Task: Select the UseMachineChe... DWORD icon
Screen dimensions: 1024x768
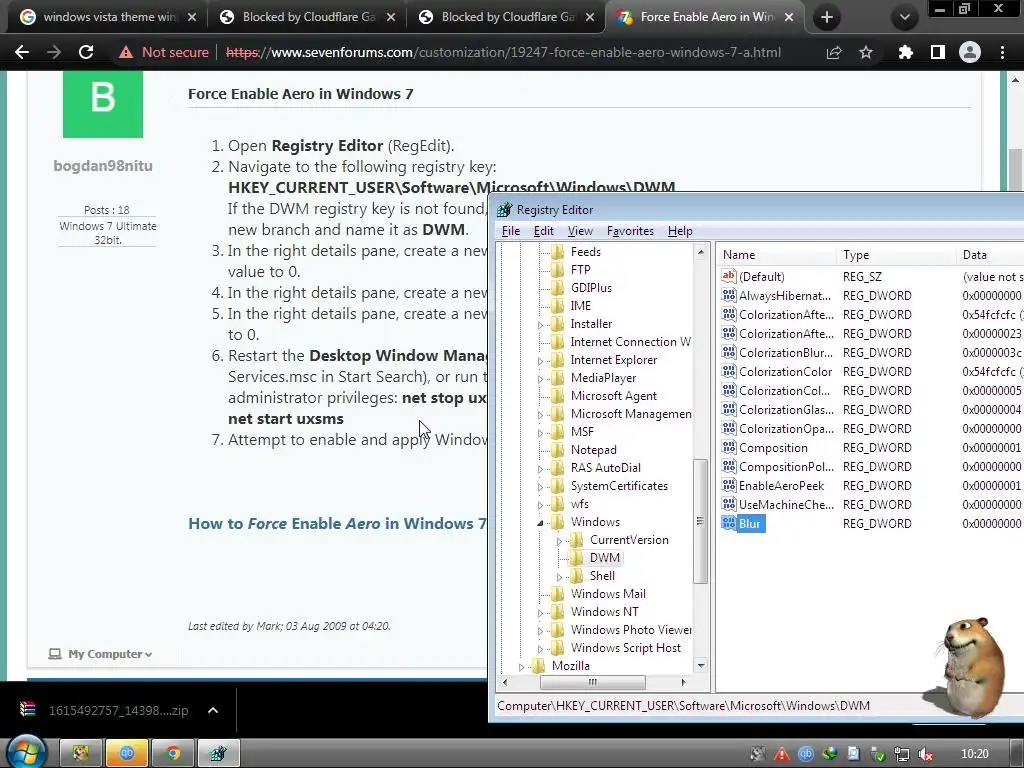Action: [729, 504]
